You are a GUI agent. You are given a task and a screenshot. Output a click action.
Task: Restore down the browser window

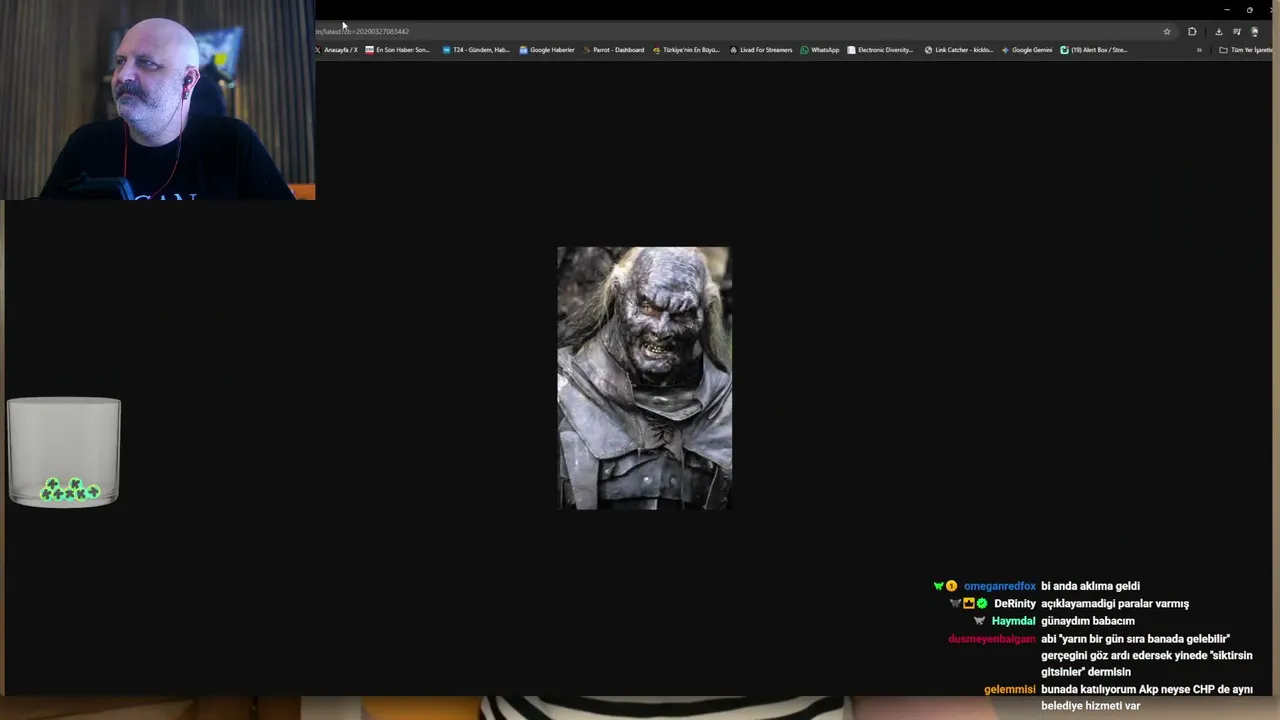coord(1249,10)
